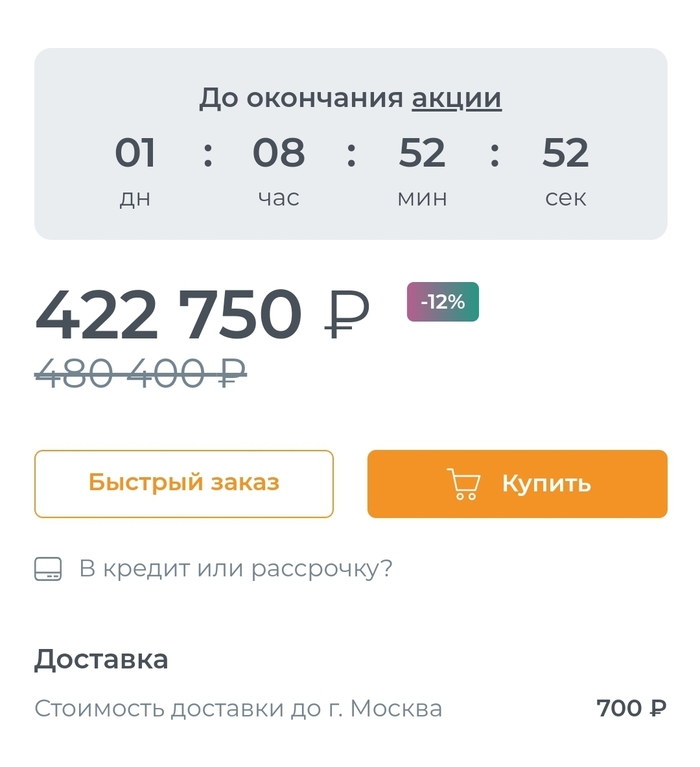Click the Доставка section heading
Screen dimensions: 700x767
pos(101,660)
